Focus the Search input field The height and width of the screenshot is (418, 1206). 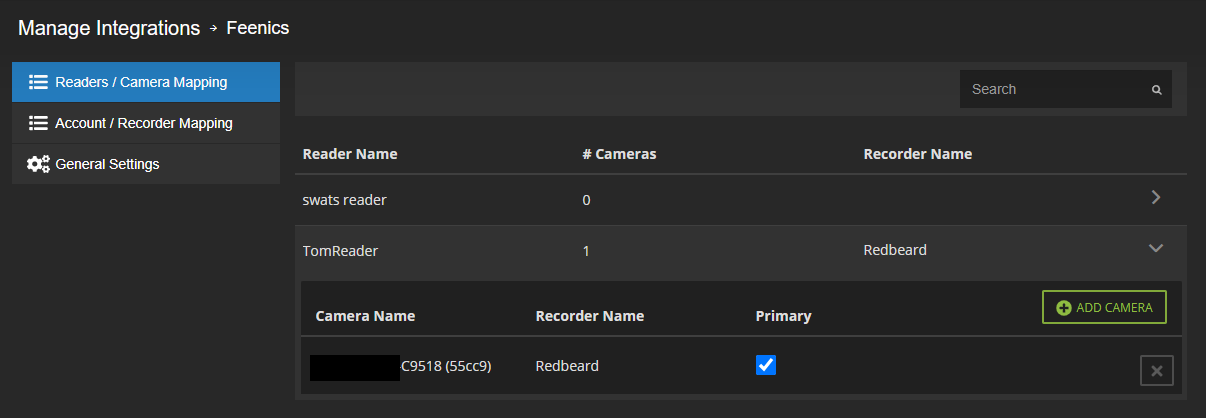click(x=1066, y=89)
